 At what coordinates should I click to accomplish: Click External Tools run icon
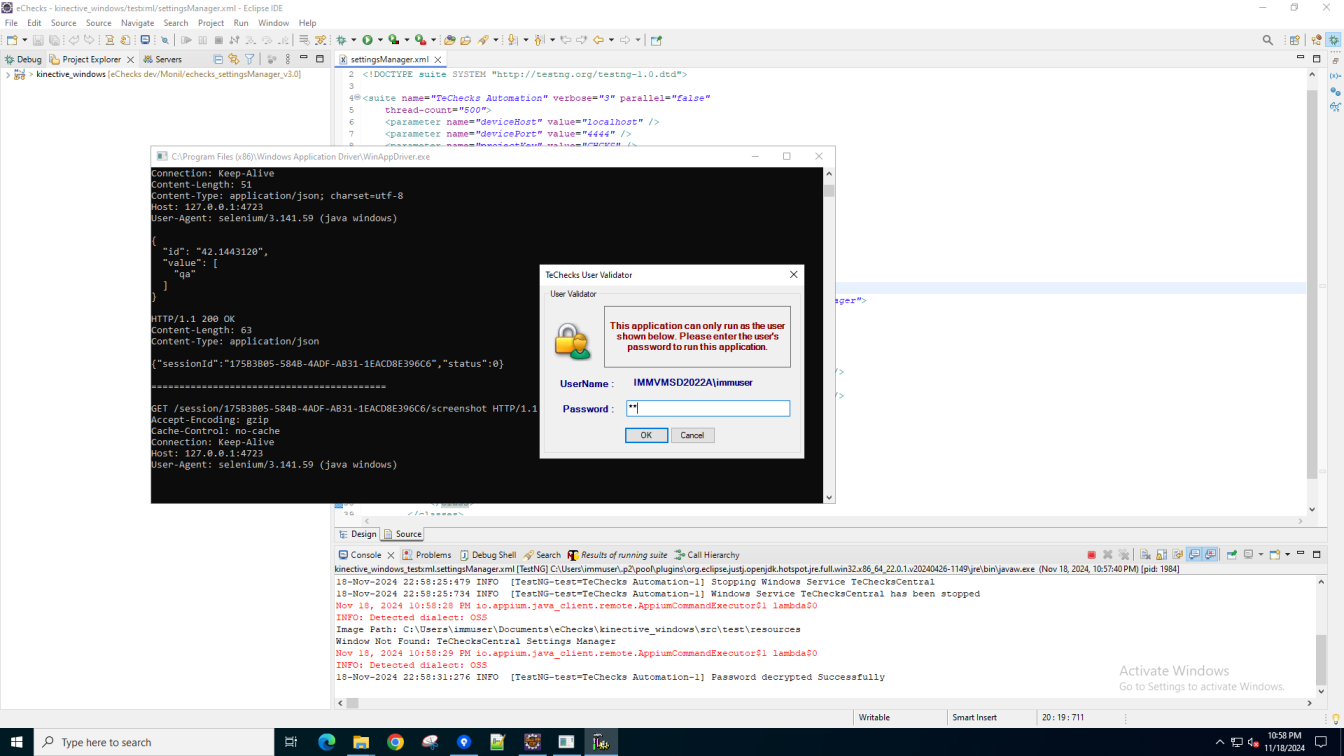pyautogui.click(x=420, y=40)
